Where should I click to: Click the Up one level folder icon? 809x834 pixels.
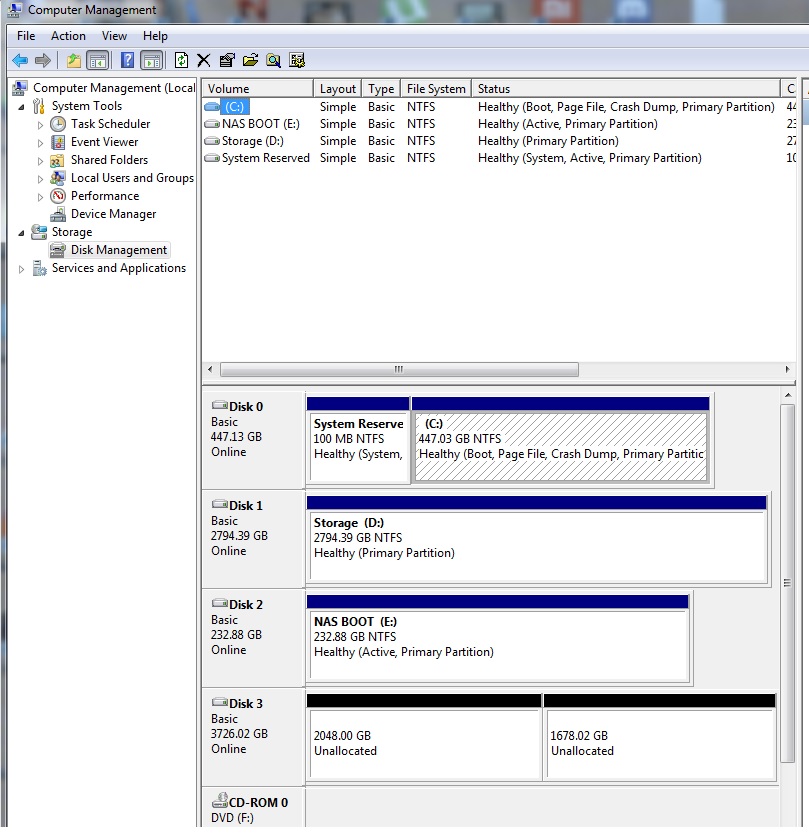click(73, 60)
